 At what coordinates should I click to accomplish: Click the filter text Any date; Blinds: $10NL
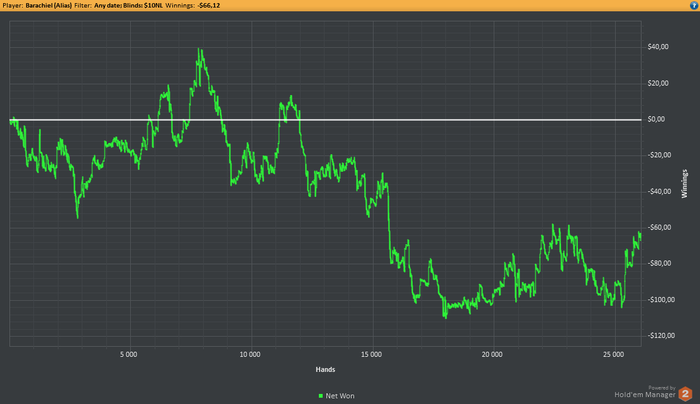click(x=129, y=5)
